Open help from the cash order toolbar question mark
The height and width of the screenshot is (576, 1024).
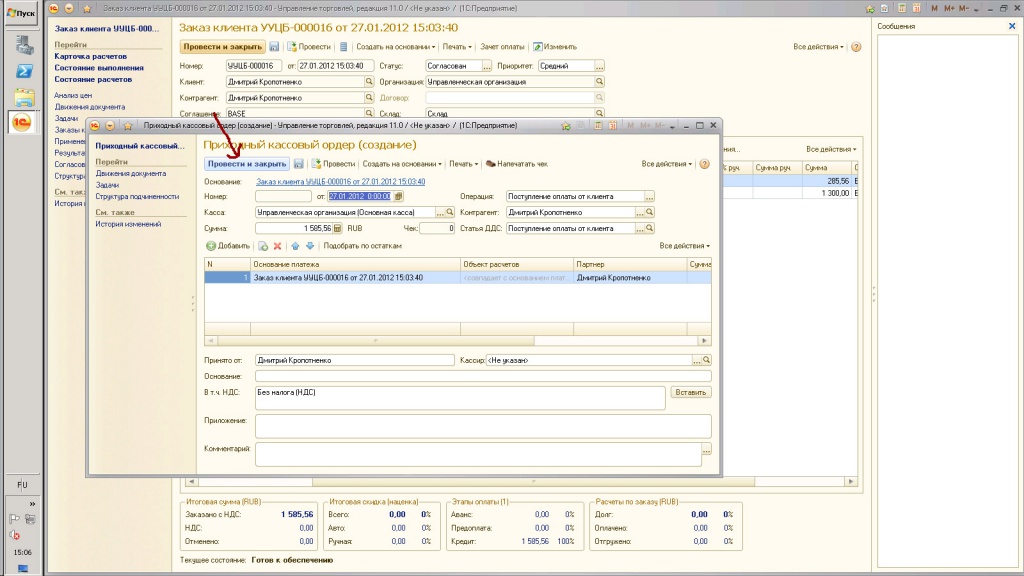click(x=705, y=164)
